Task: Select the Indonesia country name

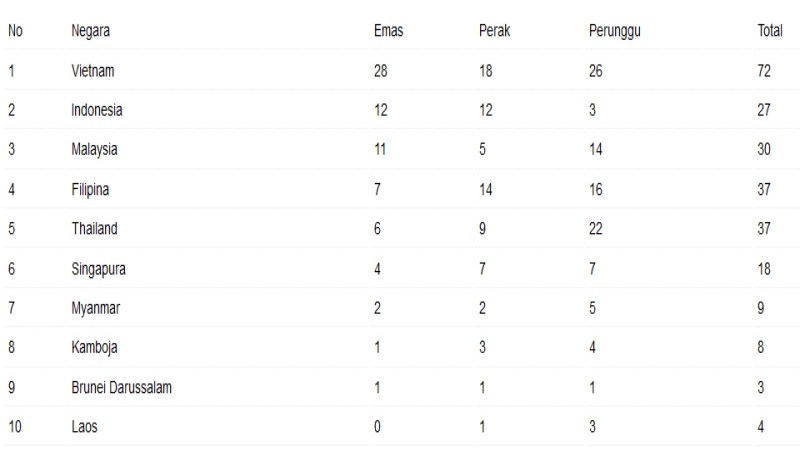Action: click(97, 110)
